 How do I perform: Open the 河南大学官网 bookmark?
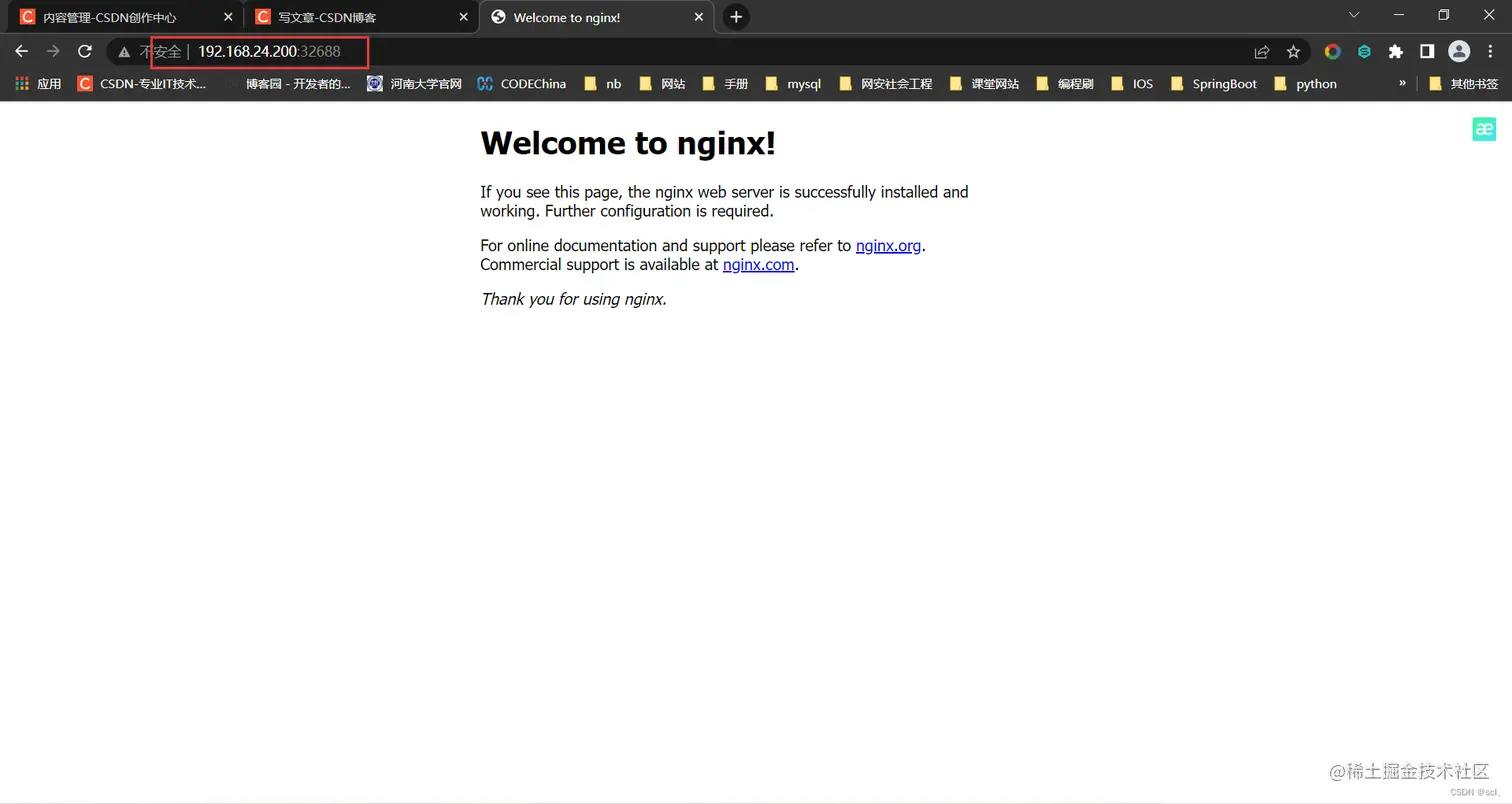[414, 84]
